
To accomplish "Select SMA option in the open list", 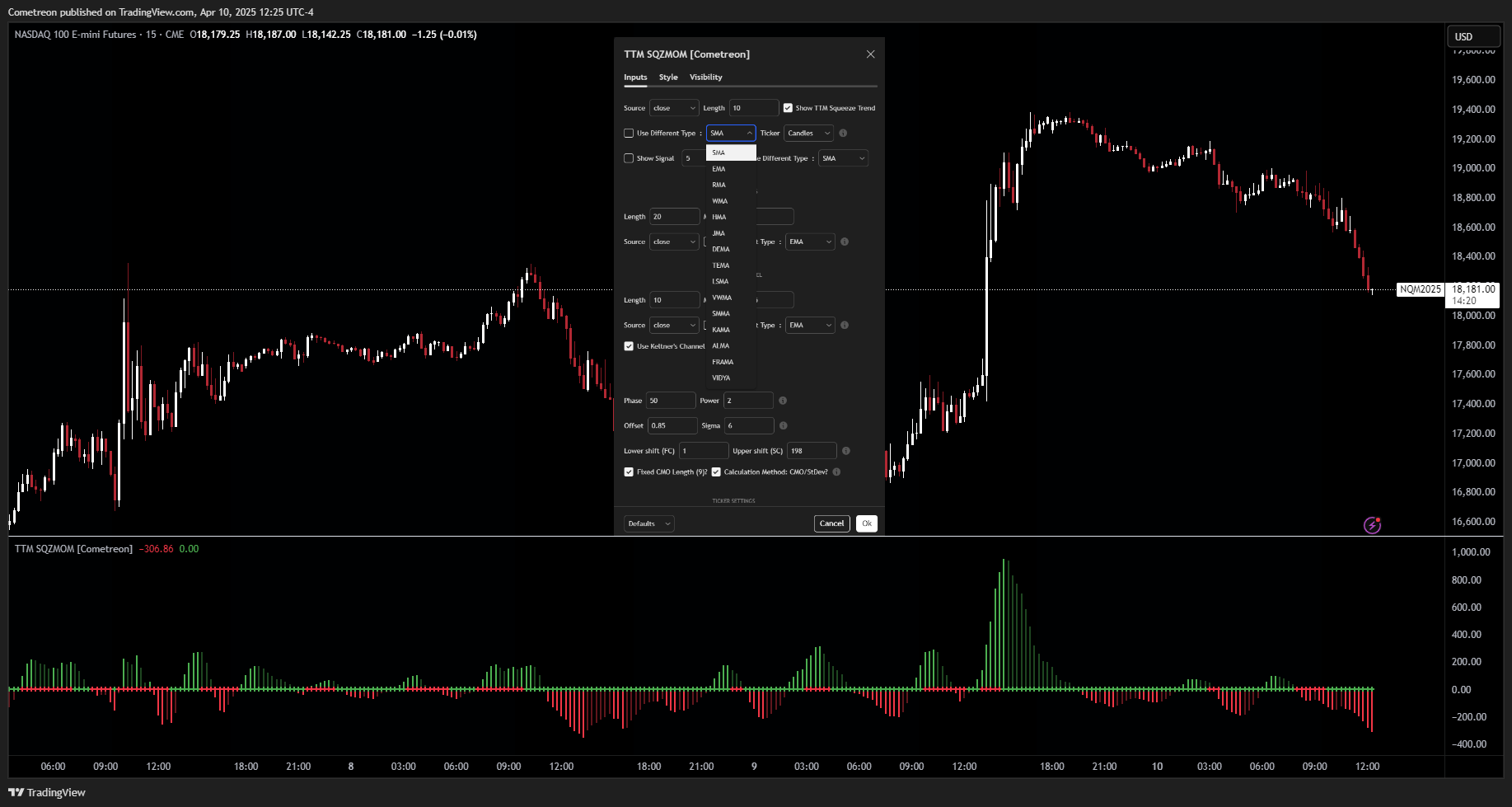I will pos(731,153).
